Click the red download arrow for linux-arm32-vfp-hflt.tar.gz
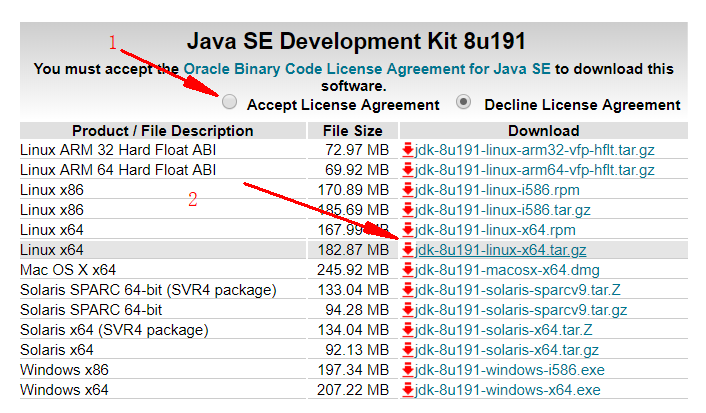 click(408, 150)
